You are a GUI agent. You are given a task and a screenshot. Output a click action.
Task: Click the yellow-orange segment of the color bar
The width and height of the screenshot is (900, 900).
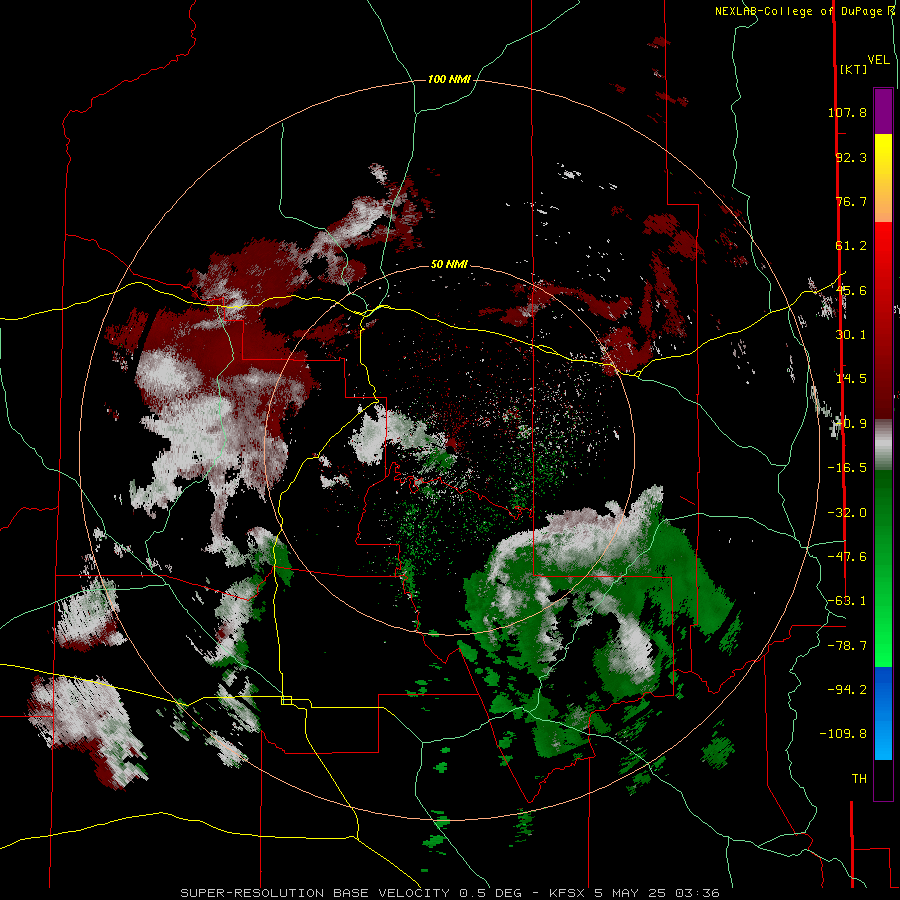point(883,178)
